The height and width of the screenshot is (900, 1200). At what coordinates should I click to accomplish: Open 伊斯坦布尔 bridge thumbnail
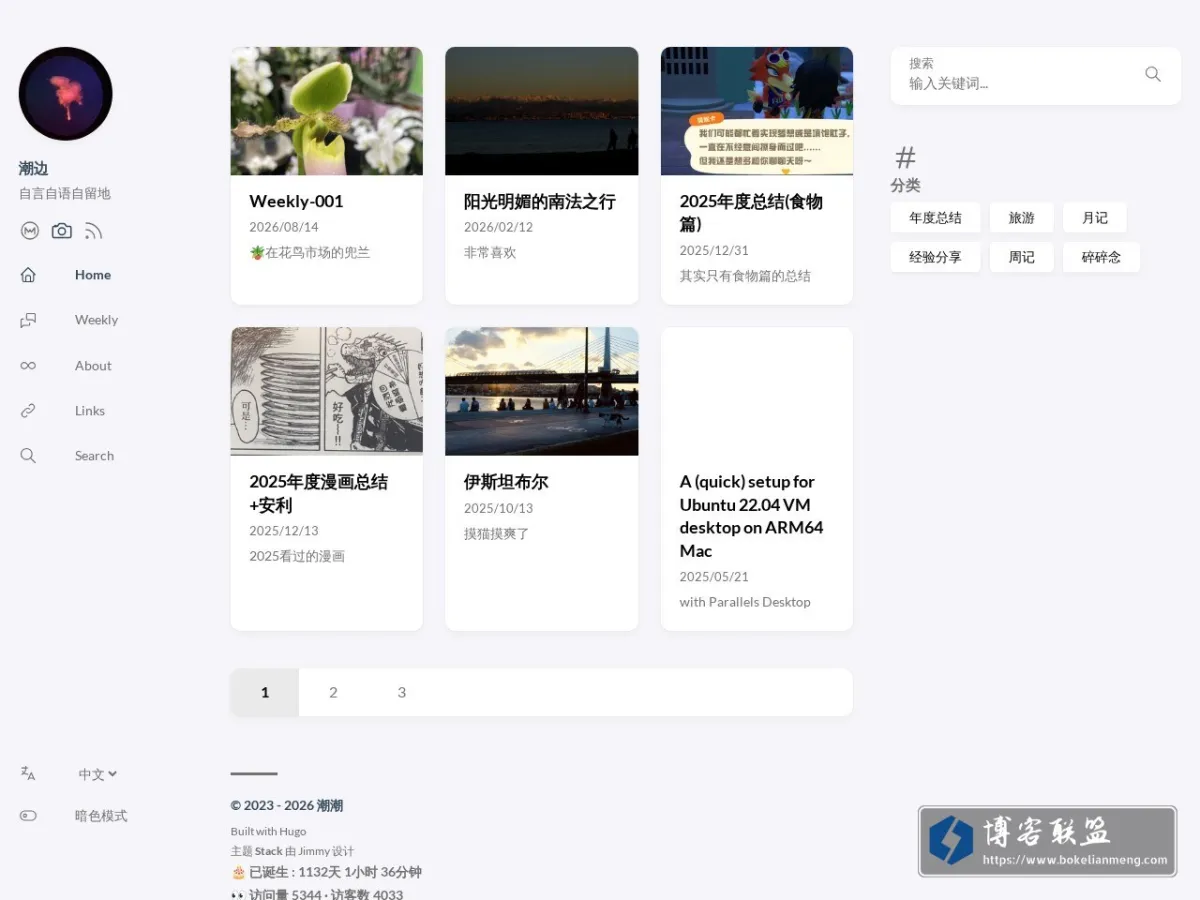542,391
